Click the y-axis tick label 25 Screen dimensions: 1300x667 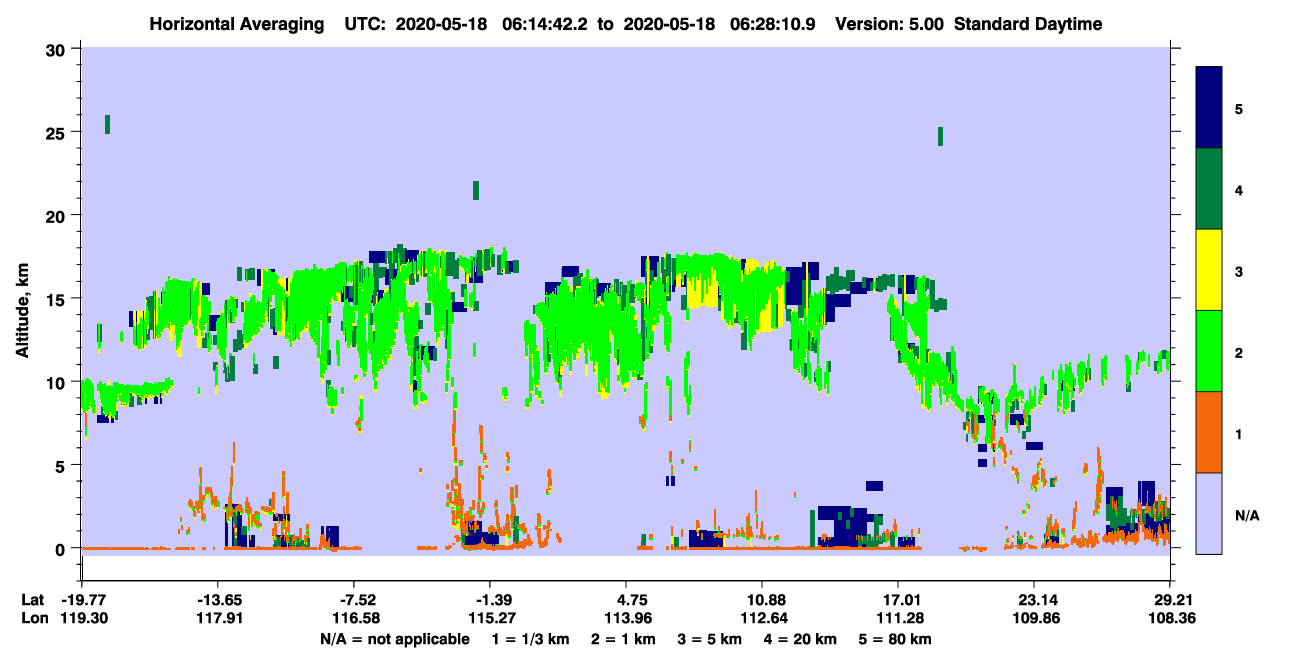point(57,132)
